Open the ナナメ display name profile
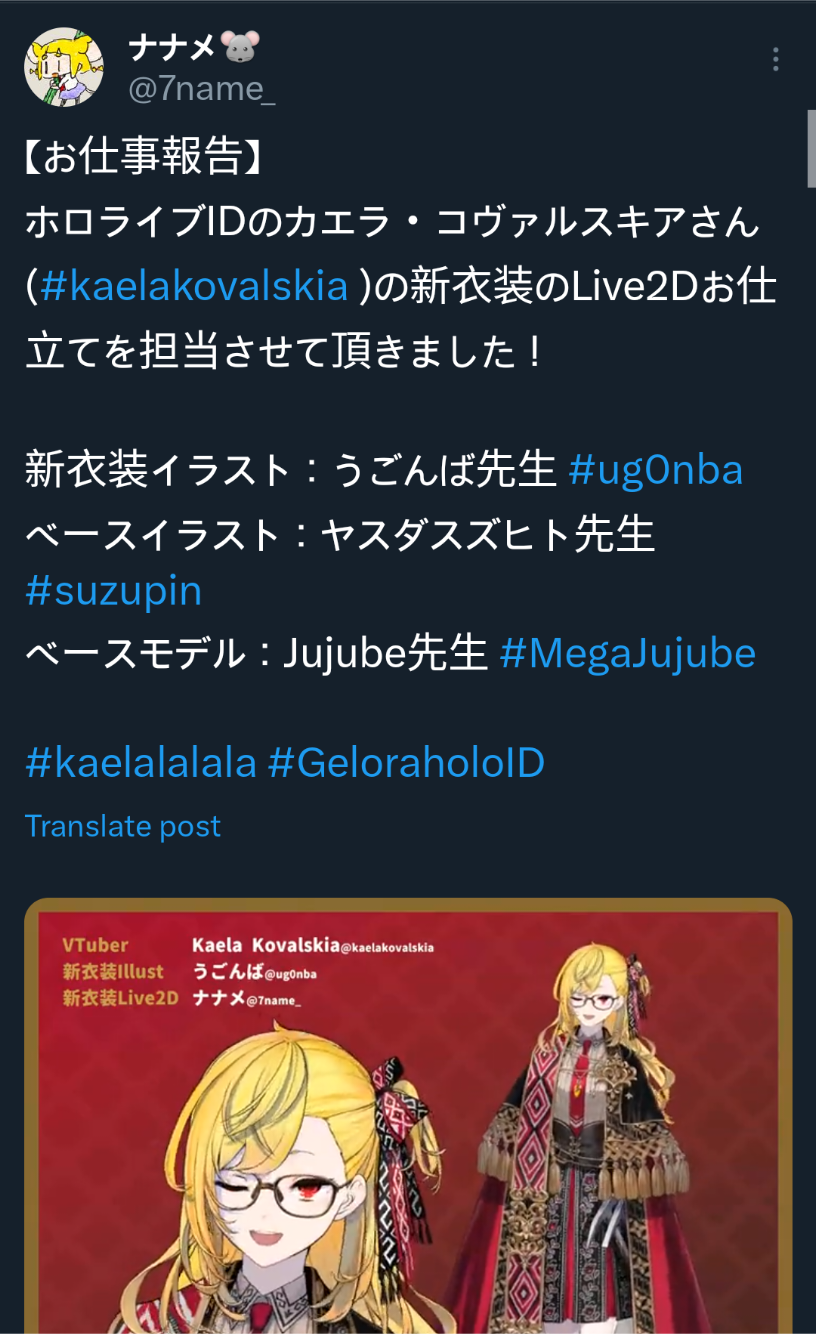 point(174,46)
